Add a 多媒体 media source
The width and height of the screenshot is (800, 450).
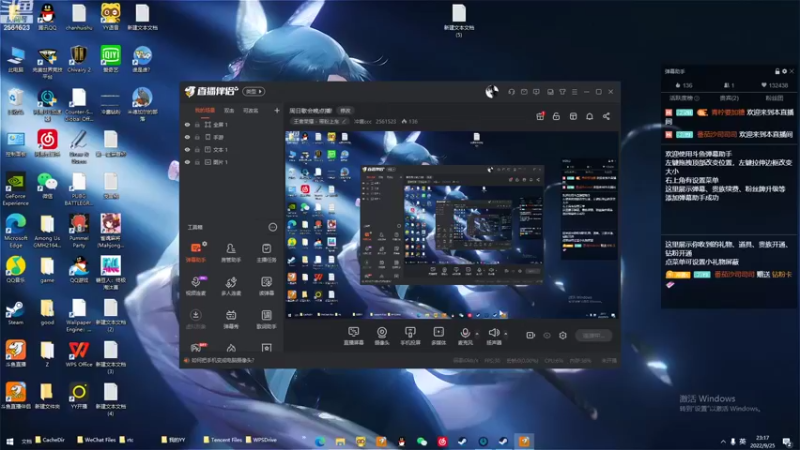[x=438, y=336]
